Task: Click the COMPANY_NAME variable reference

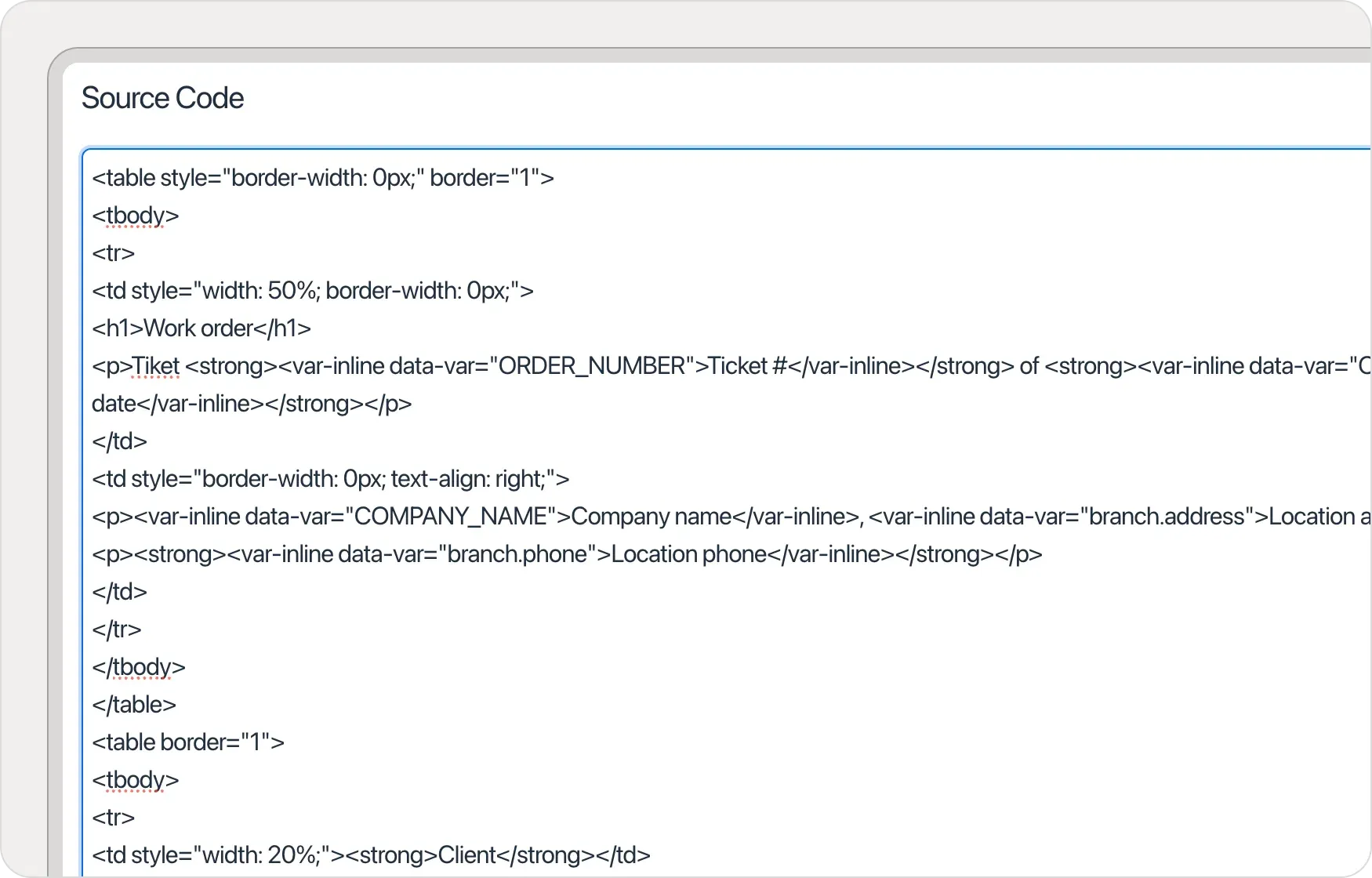Action: [x=453, y=516]
